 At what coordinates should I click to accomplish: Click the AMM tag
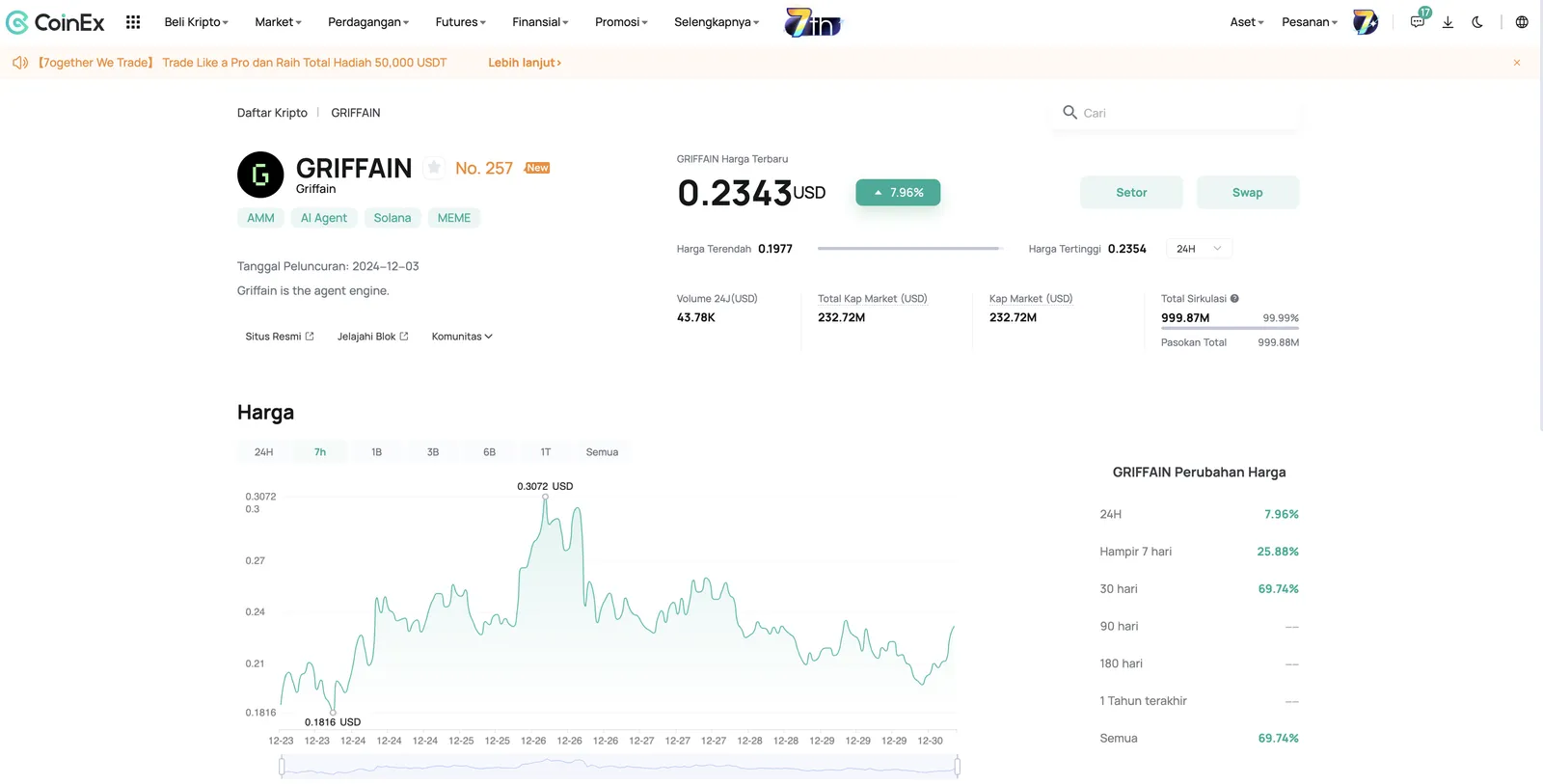click(260, 218)
